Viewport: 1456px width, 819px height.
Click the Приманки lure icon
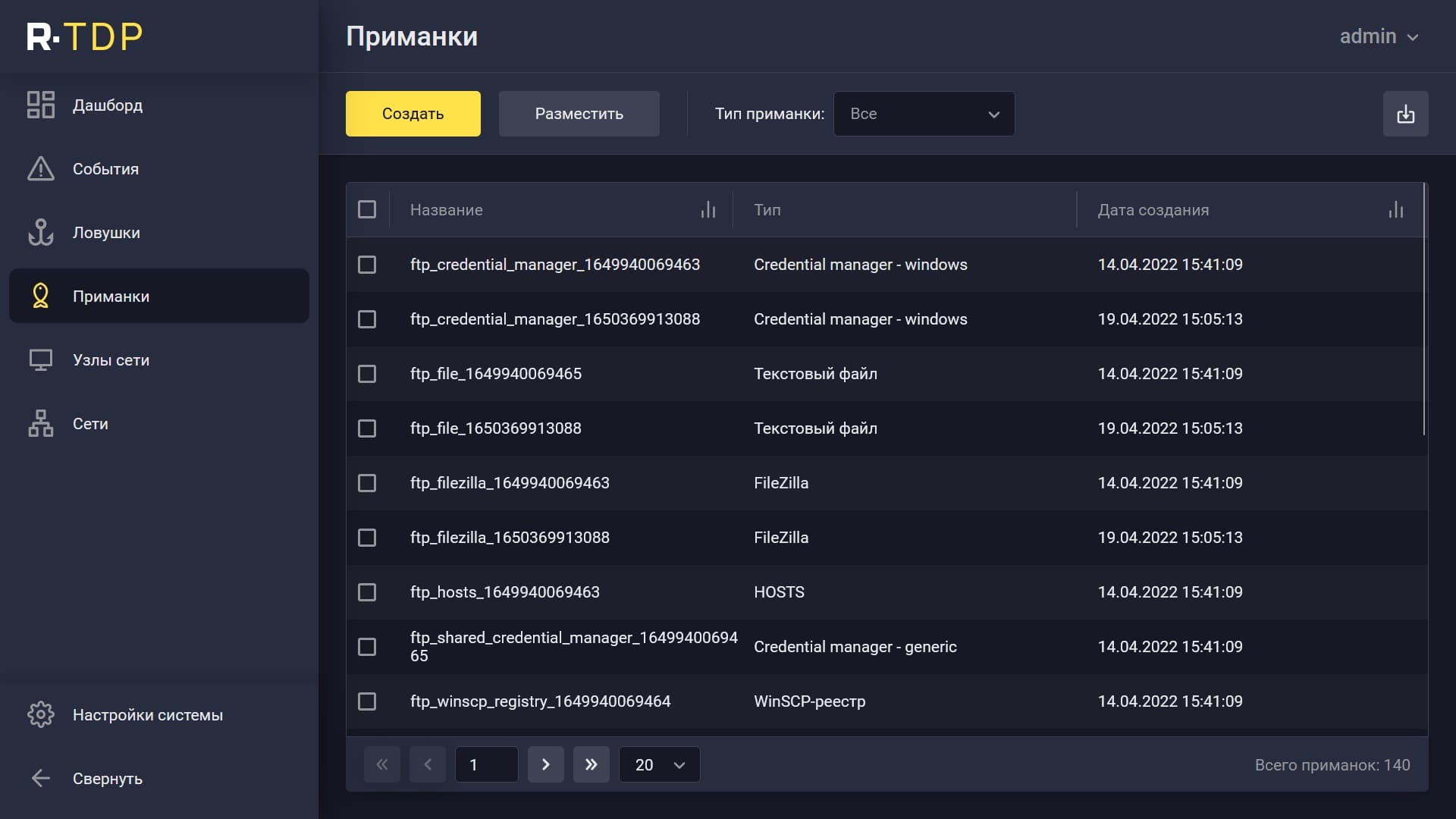click(x=41, y=296)
